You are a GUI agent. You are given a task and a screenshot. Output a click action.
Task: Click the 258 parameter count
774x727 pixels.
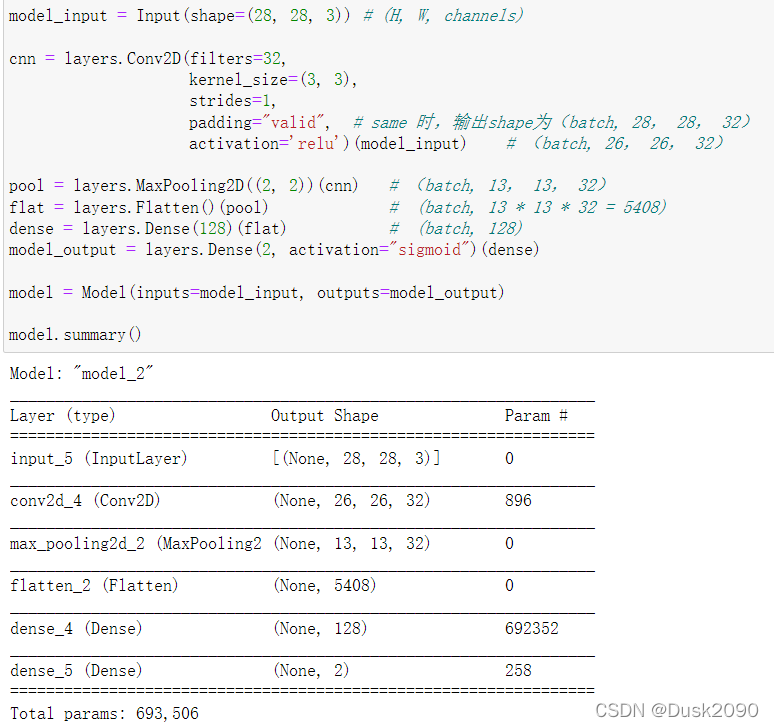pos(518,671)
